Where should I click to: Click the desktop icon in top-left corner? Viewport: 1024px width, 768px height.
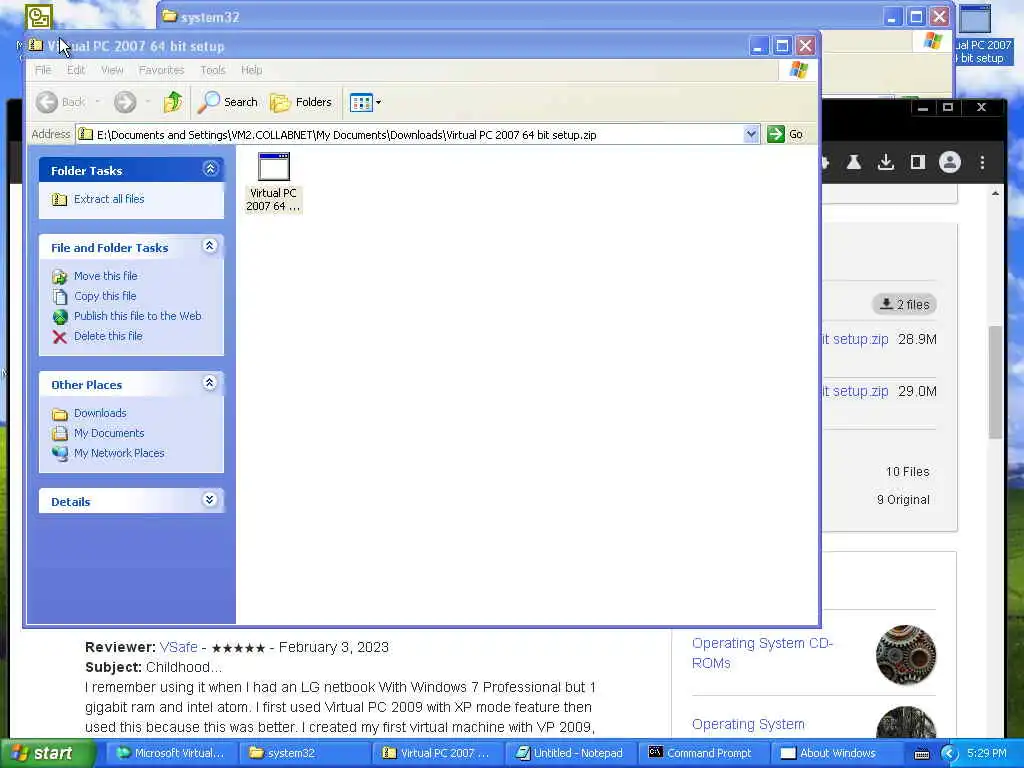pos(39,16)
